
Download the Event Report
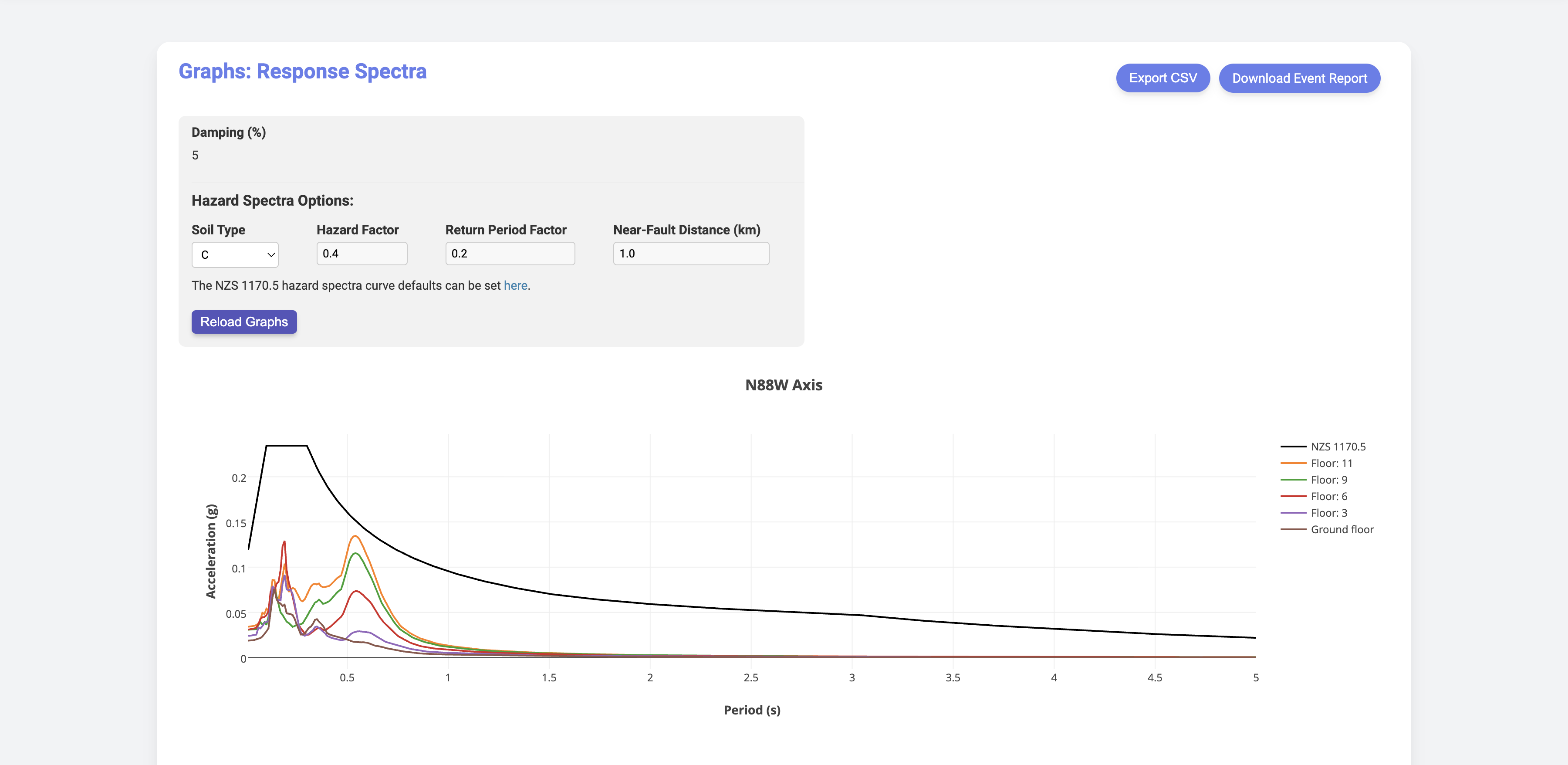point(1300,78)
